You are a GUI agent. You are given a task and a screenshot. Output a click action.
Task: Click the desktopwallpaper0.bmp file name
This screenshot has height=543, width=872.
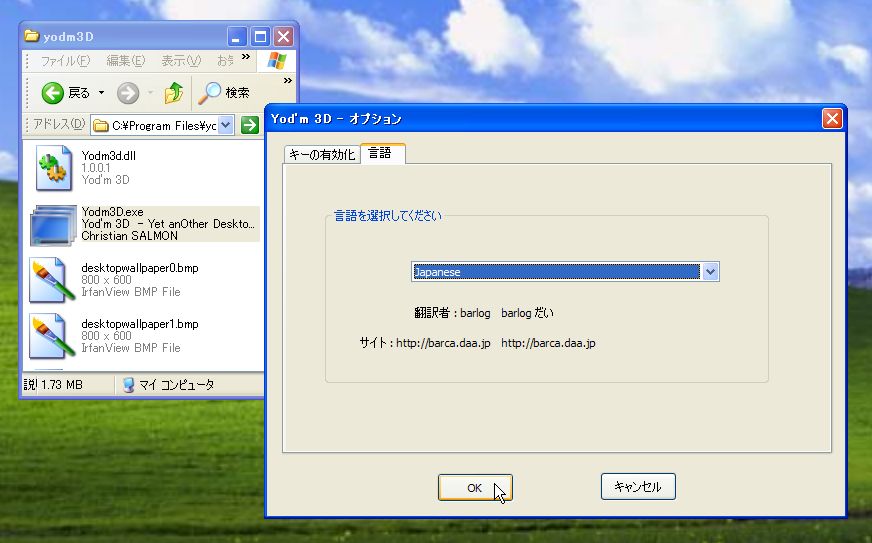[140, 268]
